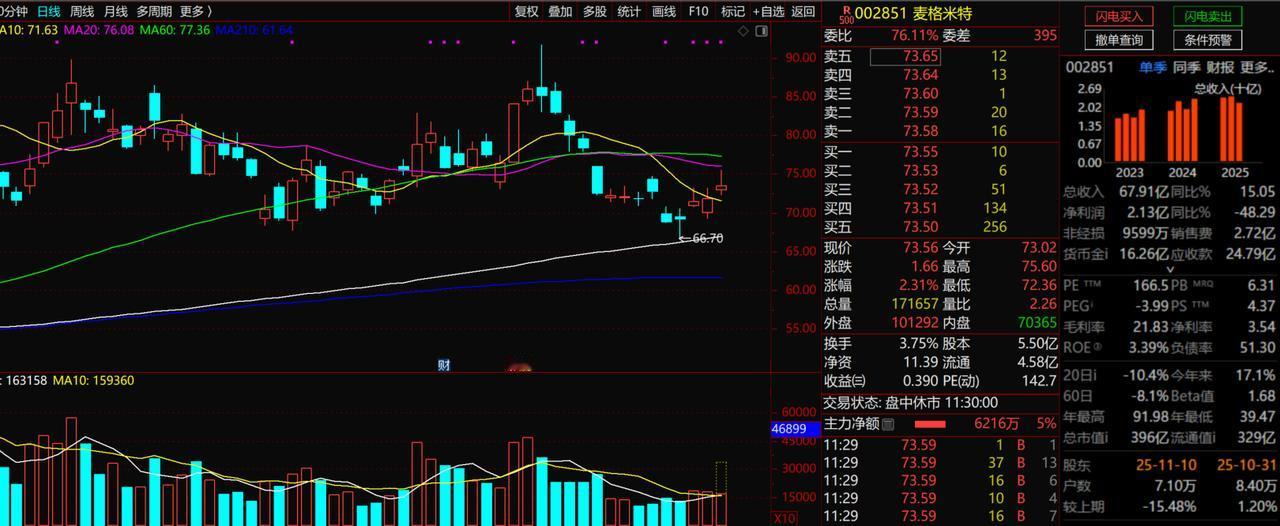Click the 总市值 396亿 value
The height and width of the screenshot is (526, 1280).
(x=1149, y=439)
